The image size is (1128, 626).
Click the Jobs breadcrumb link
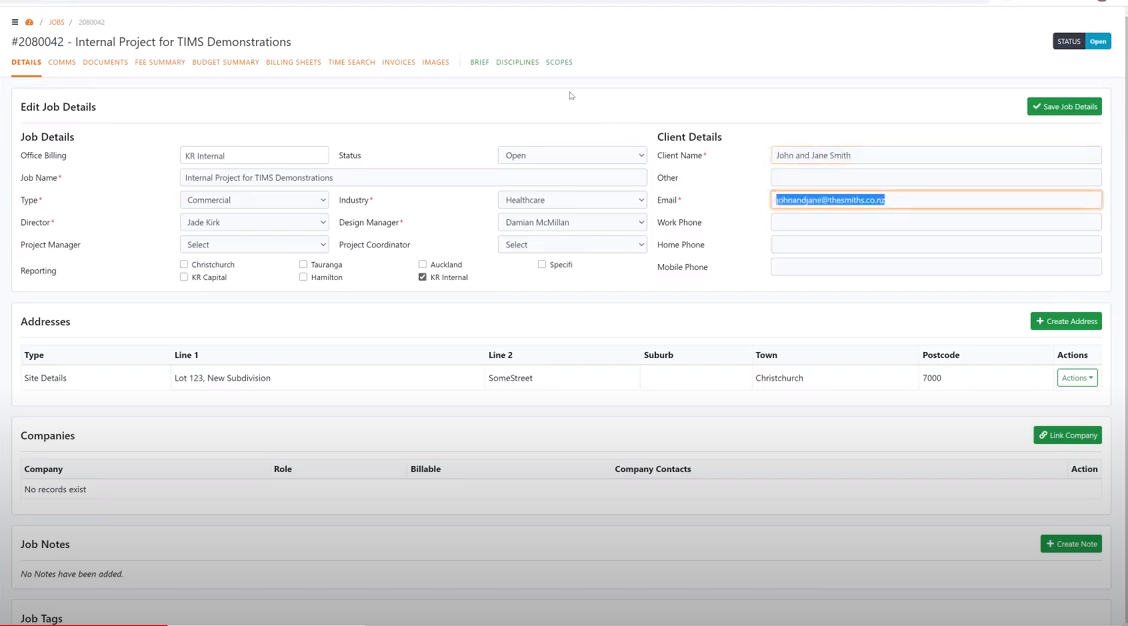[57, 22]
